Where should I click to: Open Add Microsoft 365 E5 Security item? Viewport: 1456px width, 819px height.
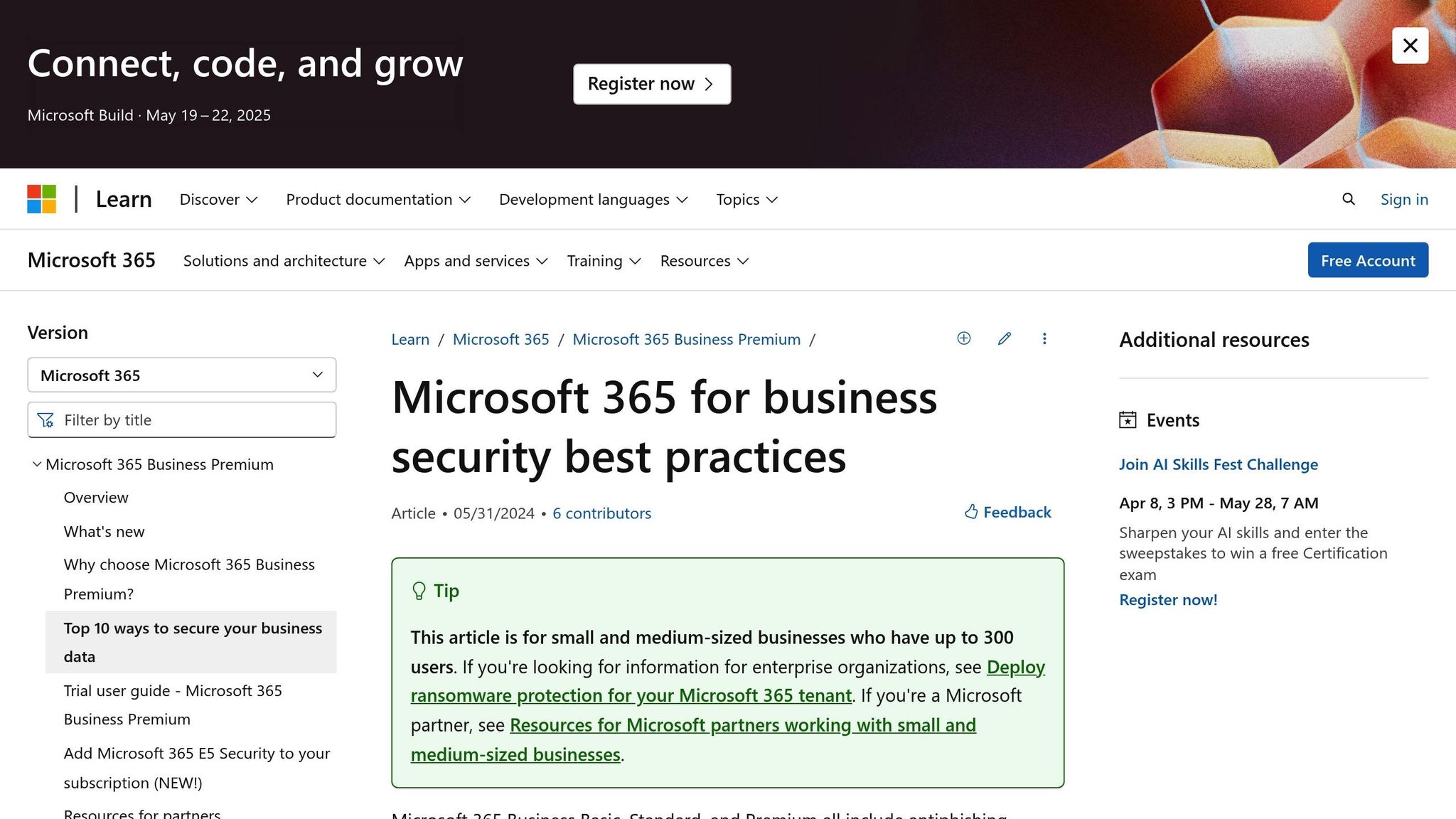pos(197,768)
